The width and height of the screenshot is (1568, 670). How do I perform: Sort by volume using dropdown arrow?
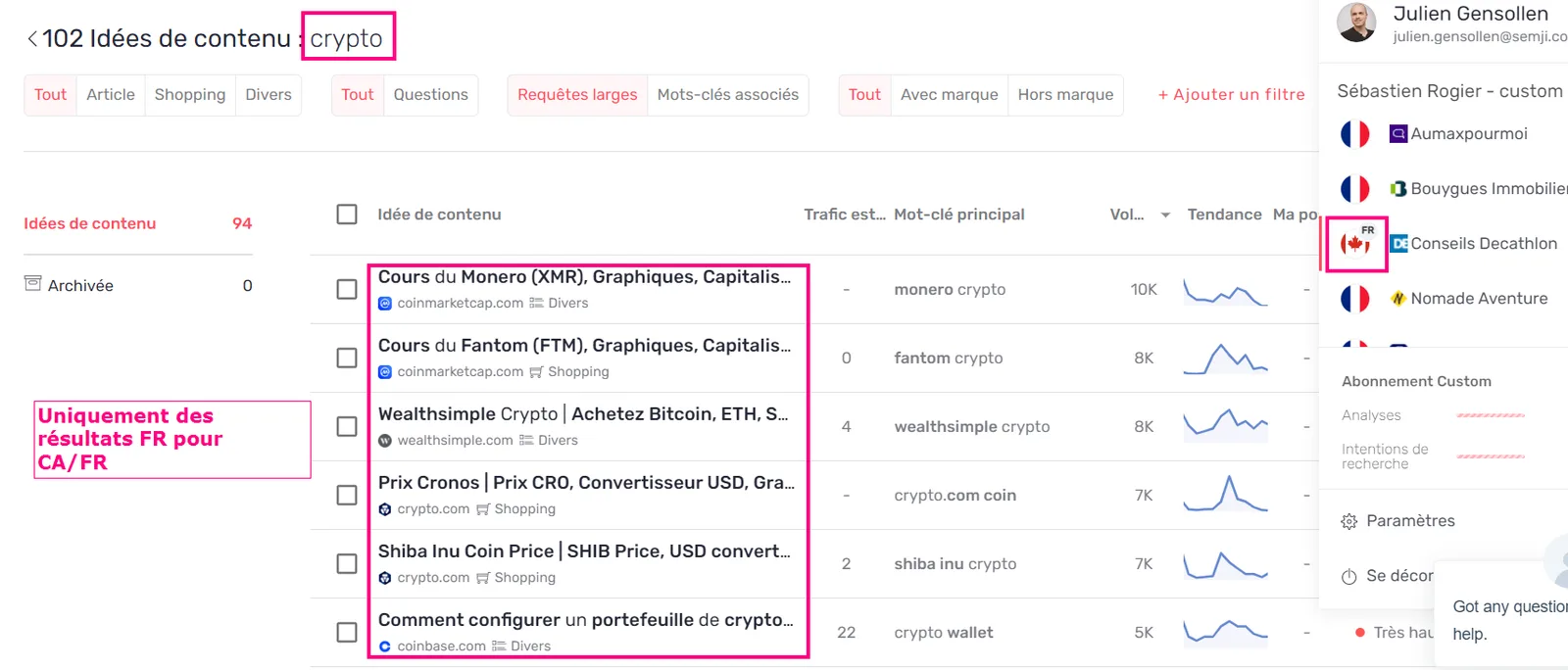point(1165,215)
